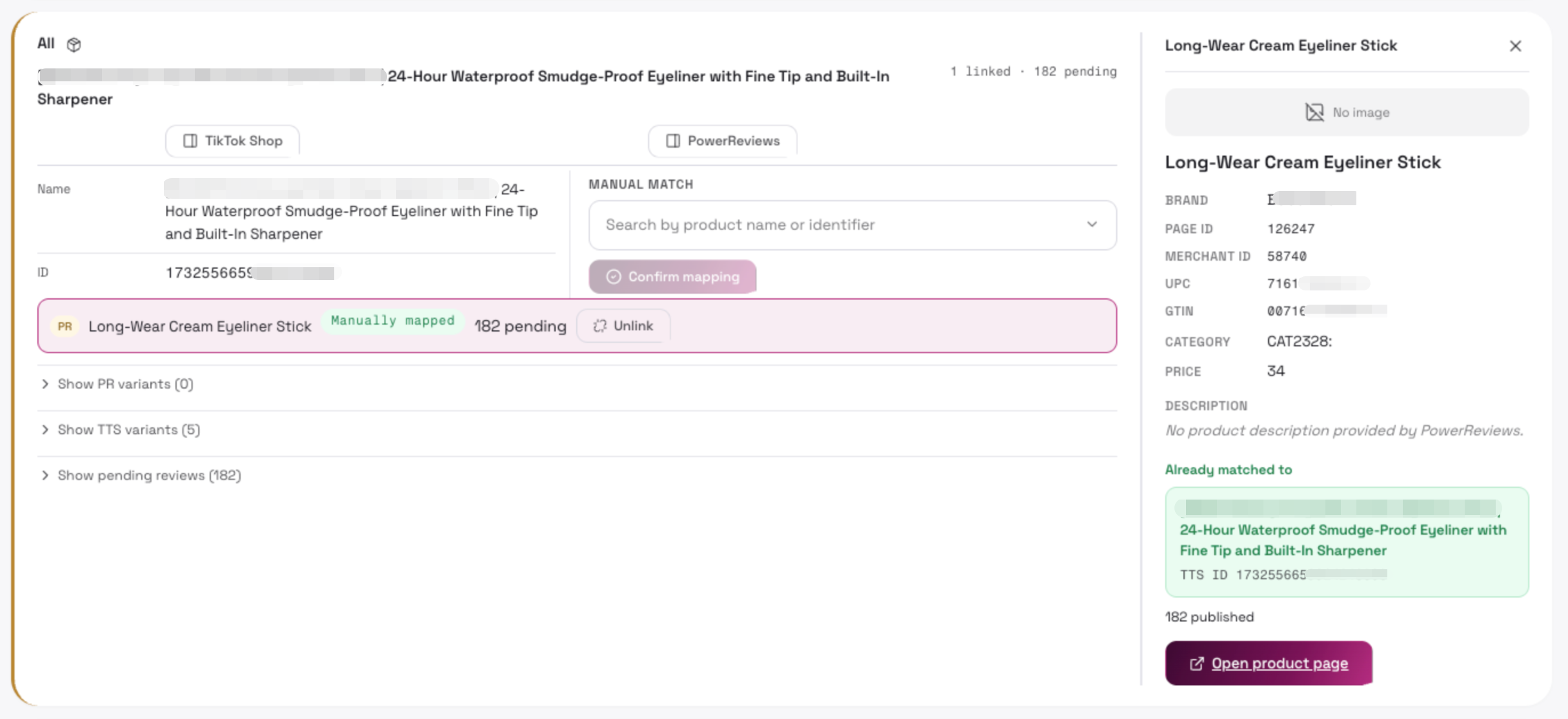Click the TTS ID text in matched card

(x=1283, y=575)
